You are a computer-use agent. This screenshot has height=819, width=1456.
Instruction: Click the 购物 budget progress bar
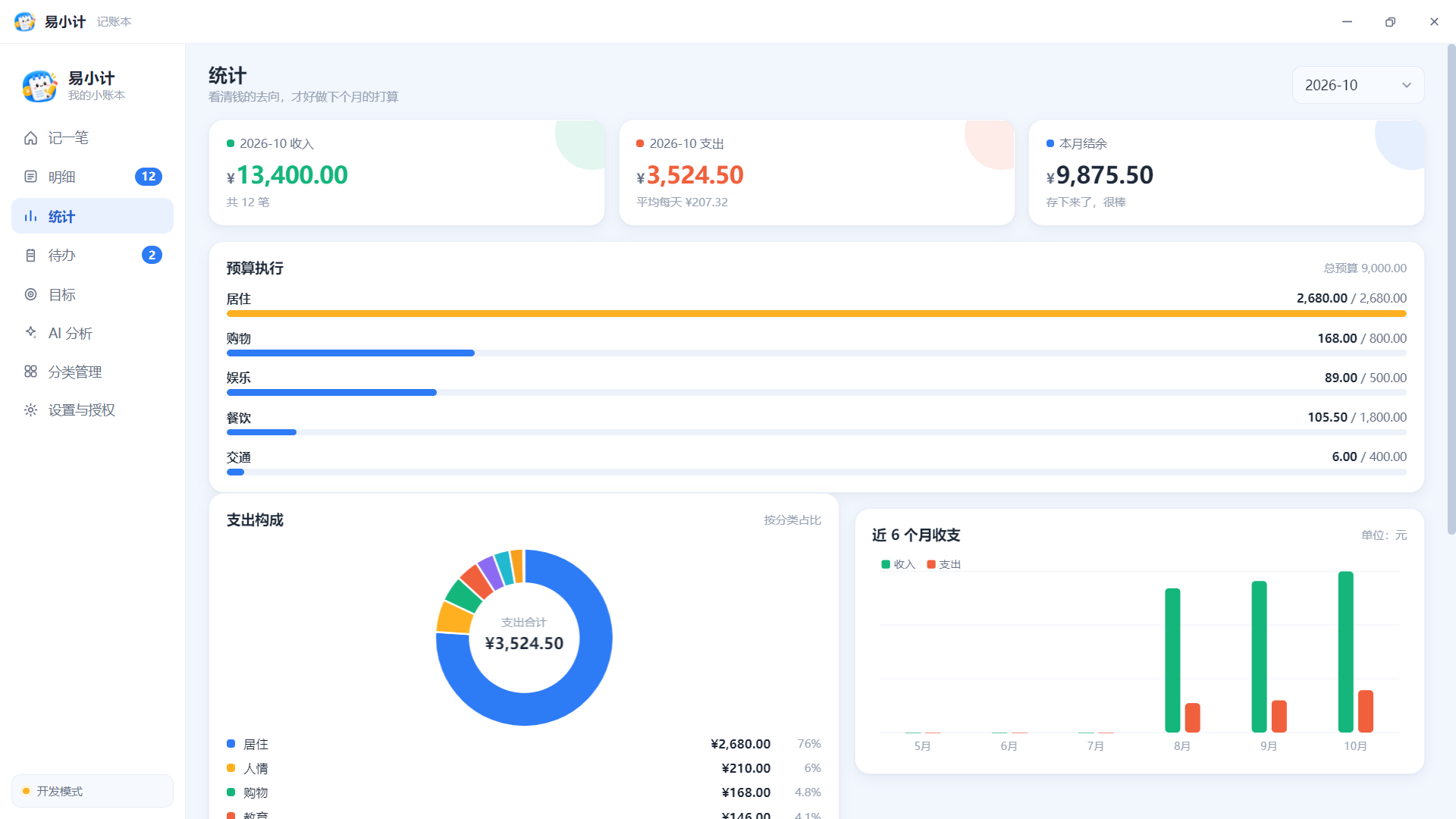click(816, 353)
